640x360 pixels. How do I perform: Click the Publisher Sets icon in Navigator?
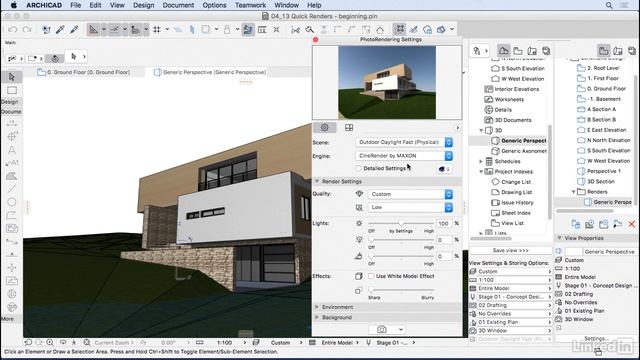coord(546,51)
